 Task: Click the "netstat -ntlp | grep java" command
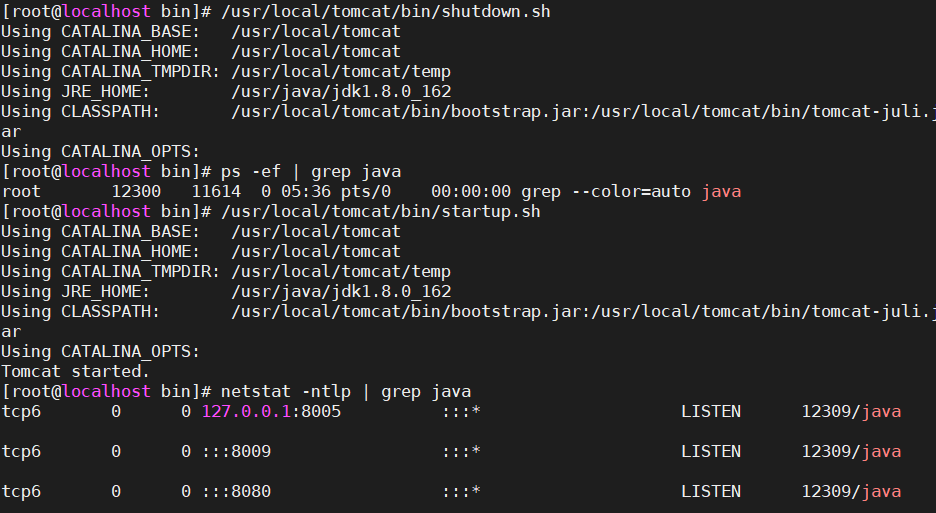[345, 391]
